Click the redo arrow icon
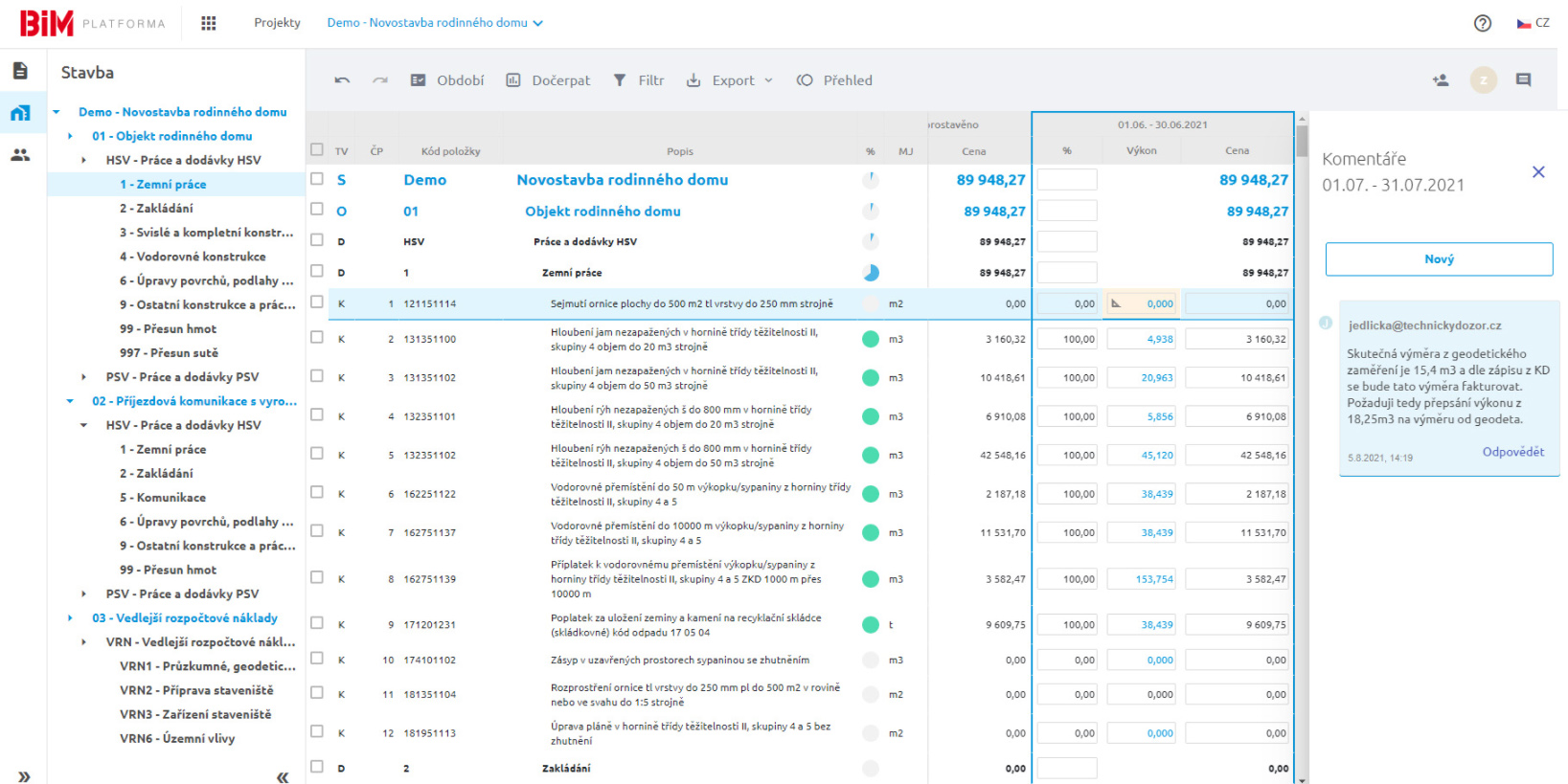This screenshot has height=784, width=1568. coord(380,80)
